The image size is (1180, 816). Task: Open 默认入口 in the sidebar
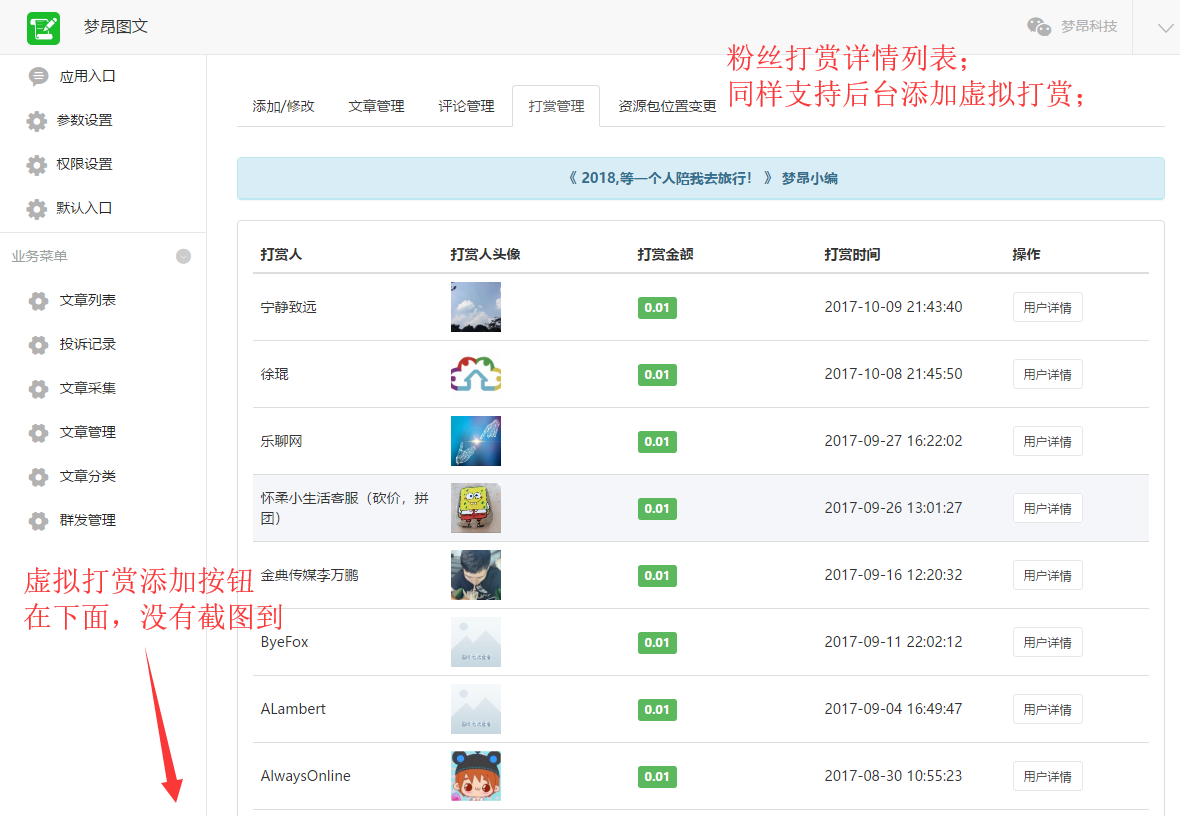(x=84, y=209)
